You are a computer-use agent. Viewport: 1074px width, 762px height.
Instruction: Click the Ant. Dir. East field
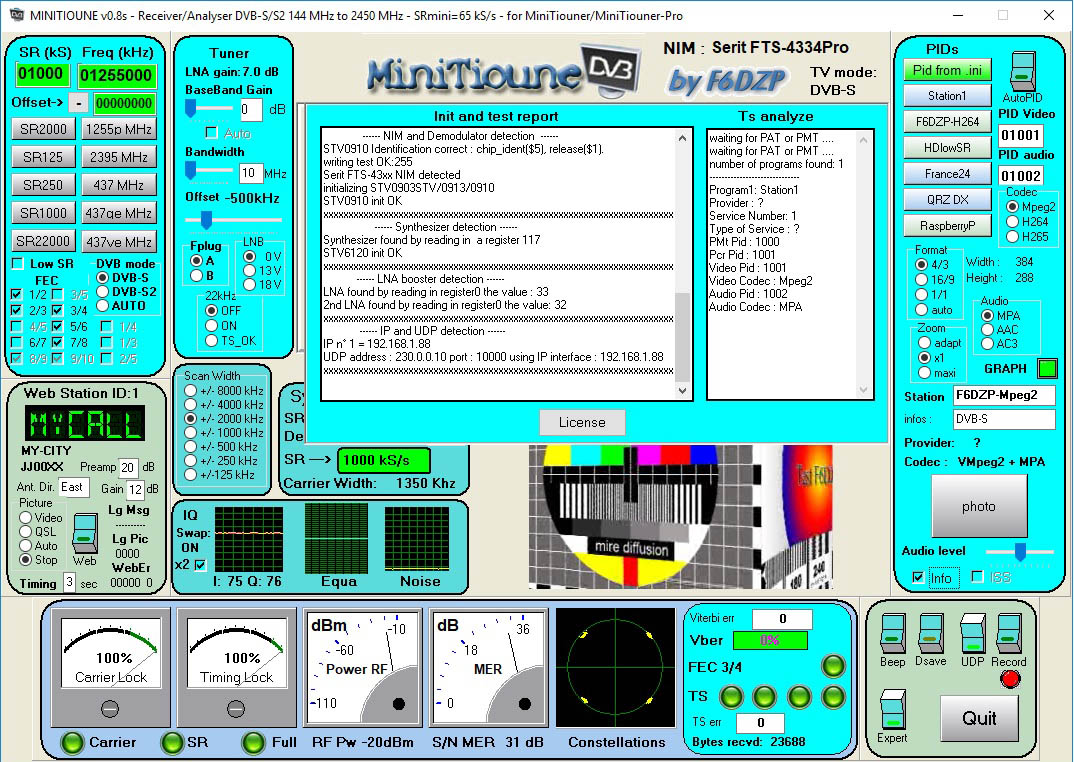pos(73,487)
